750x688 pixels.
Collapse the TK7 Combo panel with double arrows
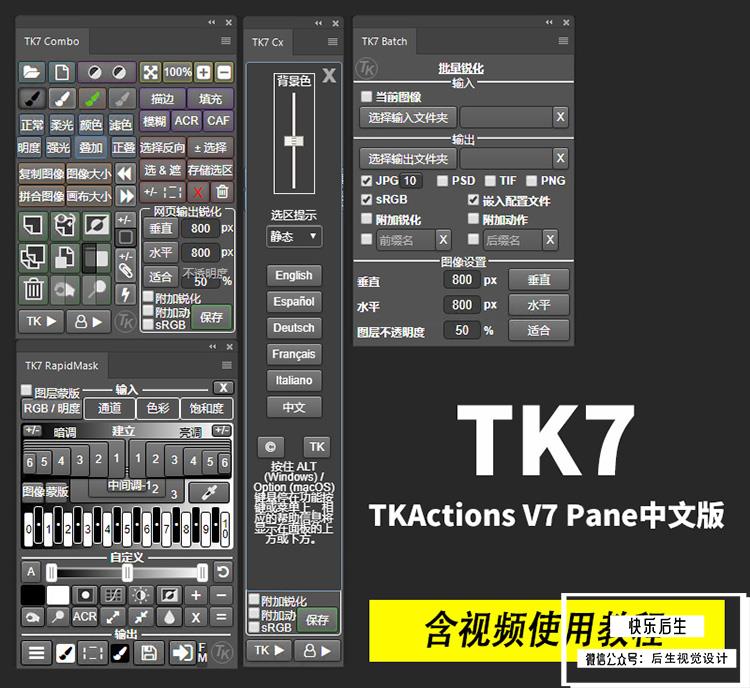(x=211, y=22)
